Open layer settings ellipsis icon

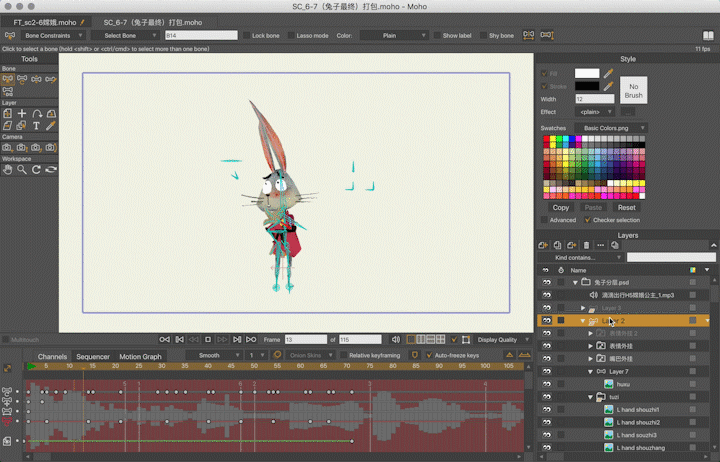pos(600,245)
